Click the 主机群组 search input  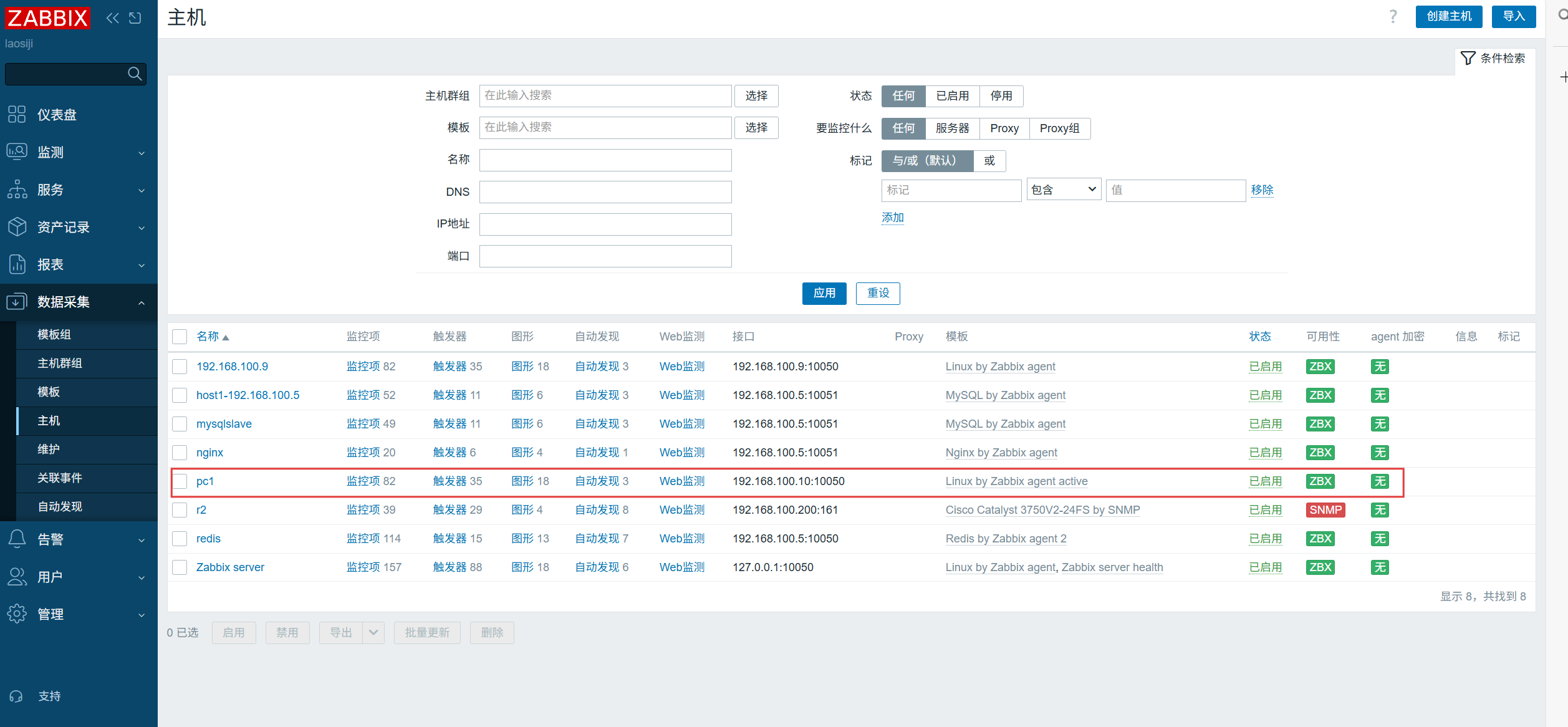[605, 96]
